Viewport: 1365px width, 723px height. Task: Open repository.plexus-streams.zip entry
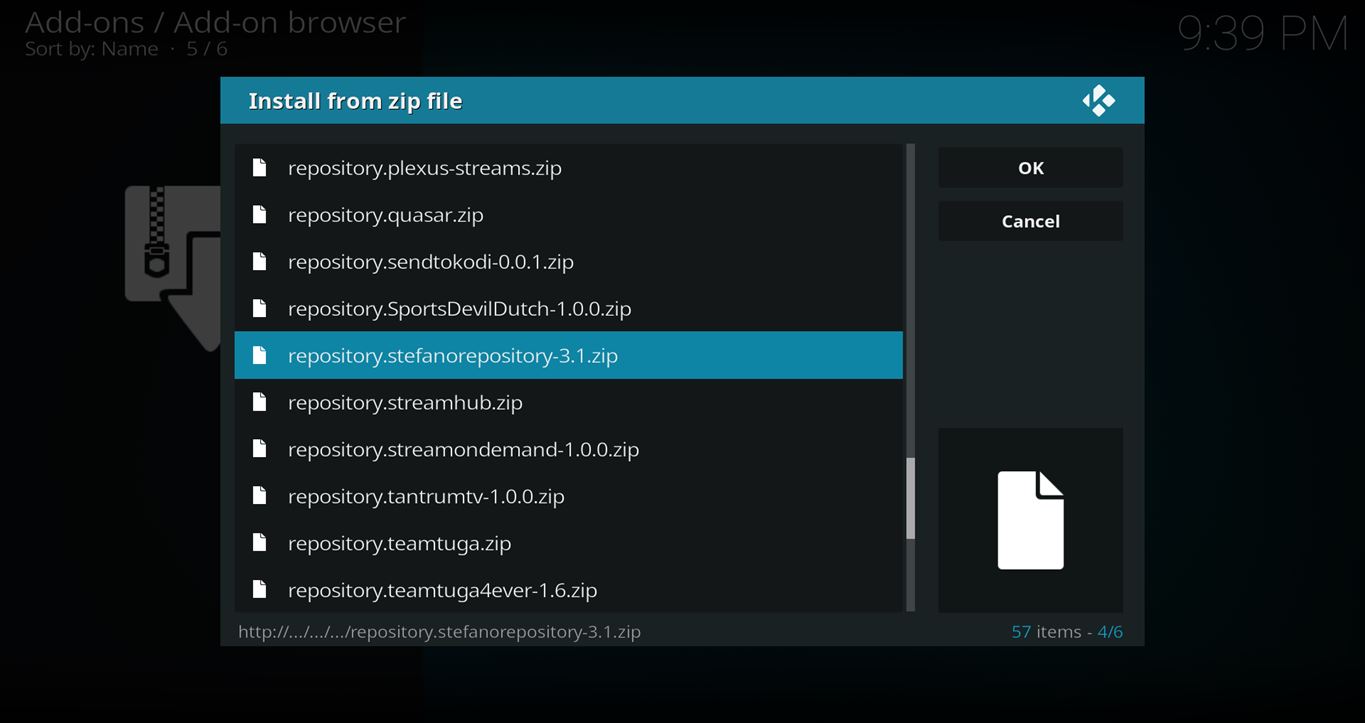point(424,168)
